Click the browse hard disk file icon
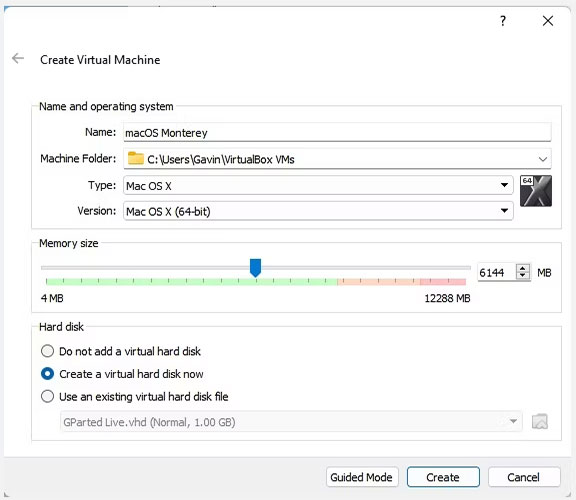Screen dimensions: 576x500 point(540,421)
